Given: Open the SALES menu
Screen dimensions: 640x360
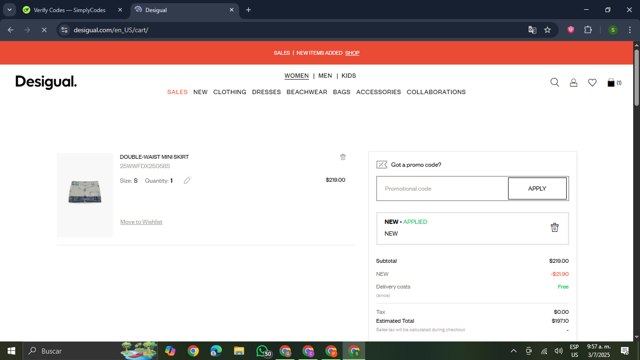Looking at the screenshot, I should pos(177,92).
